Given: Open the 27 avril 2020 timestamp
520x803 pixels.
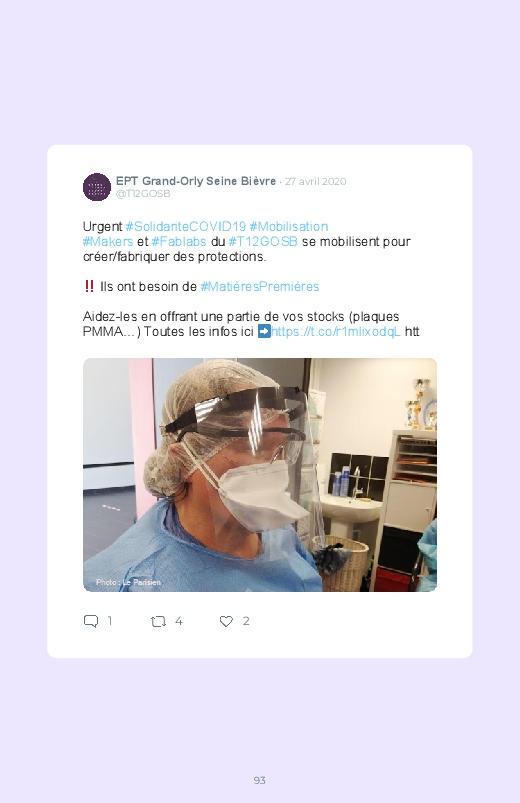Looking at the screenshot, I should [x=316, y=181].
